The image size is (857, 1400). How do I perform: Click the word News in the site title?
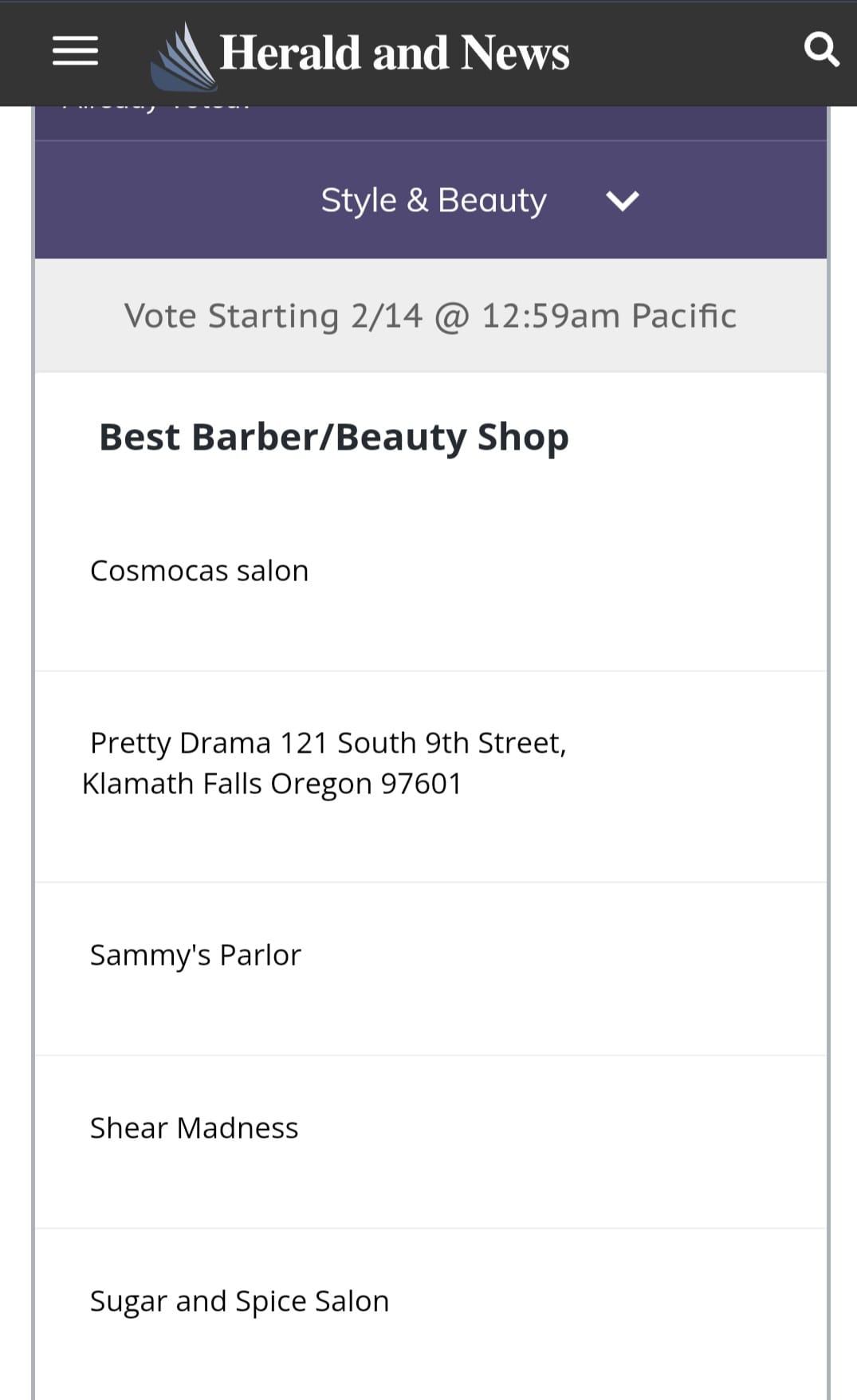tap(515, 53)
